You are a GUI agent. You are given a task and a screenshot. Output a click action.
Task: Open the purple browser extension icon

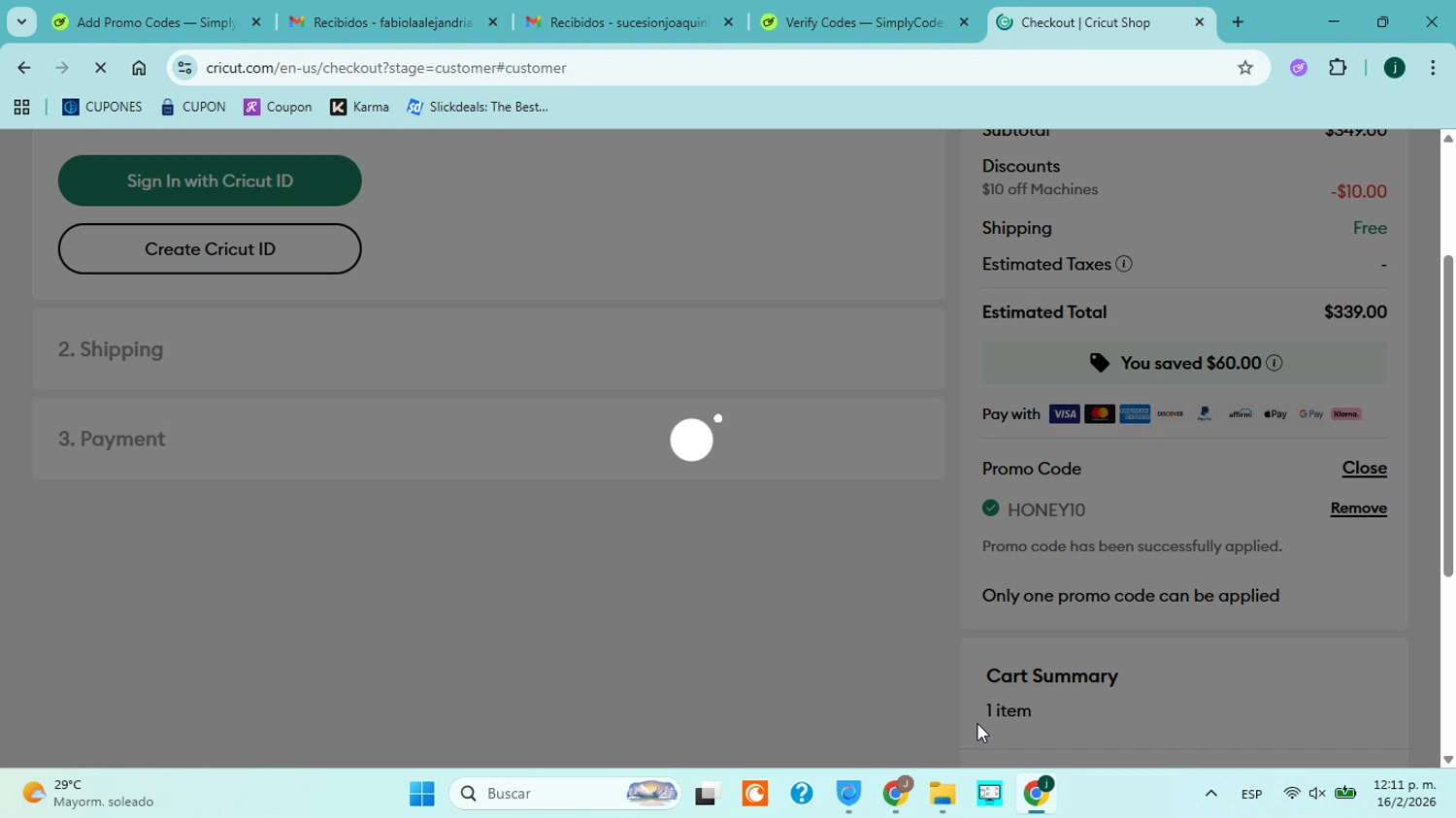pos(1299,68)
